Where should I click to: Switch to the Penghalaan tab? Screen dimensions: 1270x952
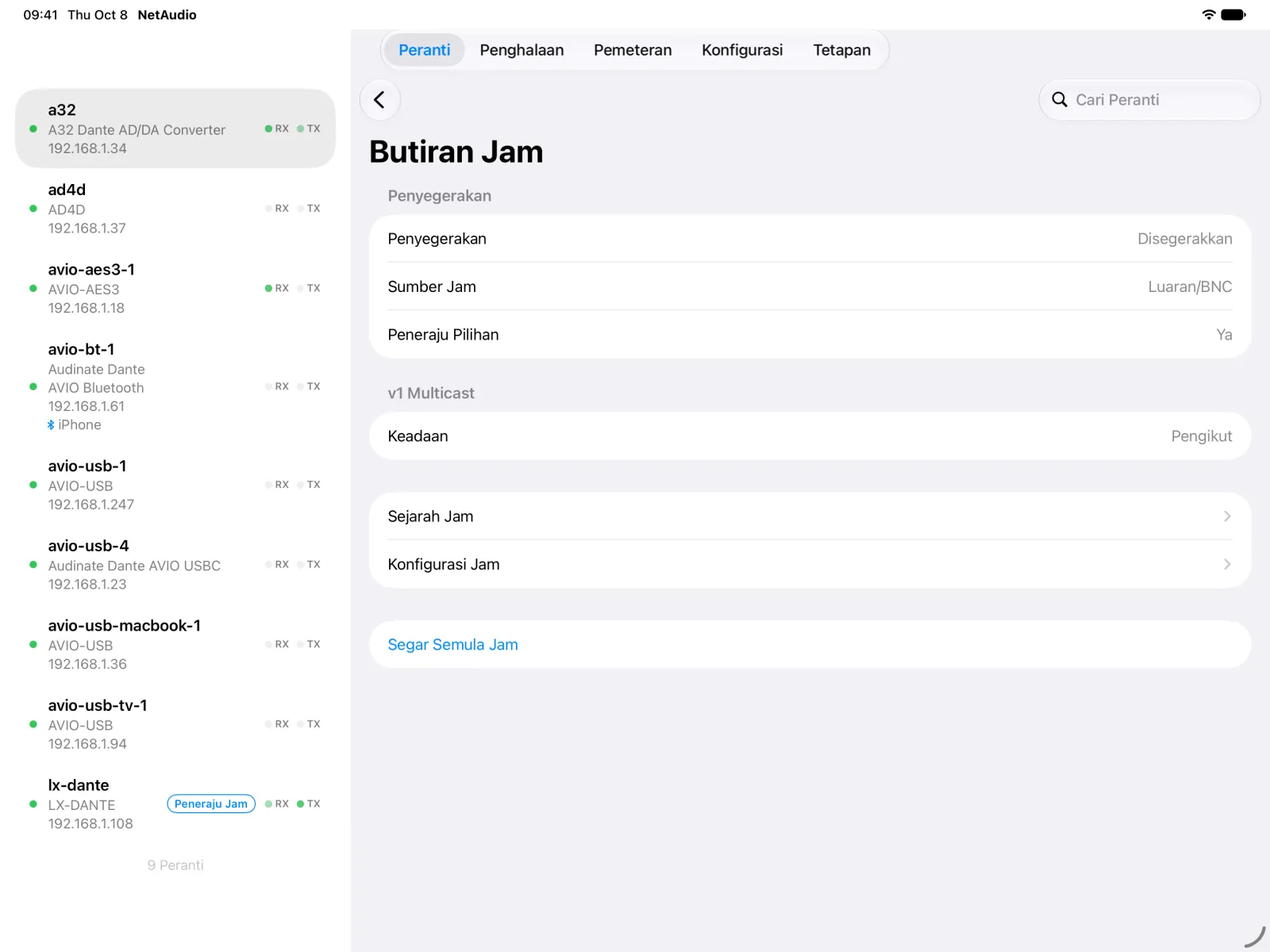point(521,50)
